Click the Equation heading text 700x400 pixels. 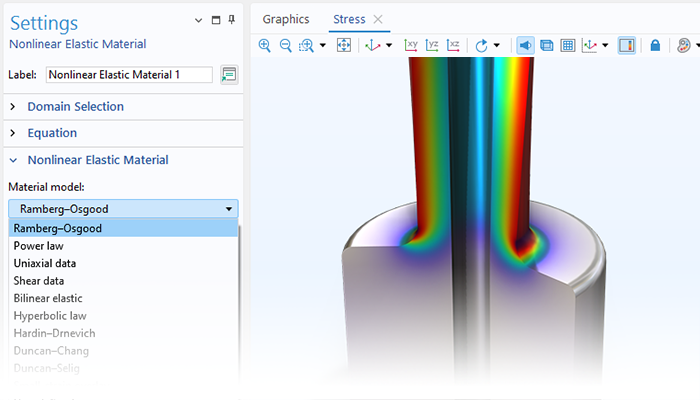click(x=52, y=133)
